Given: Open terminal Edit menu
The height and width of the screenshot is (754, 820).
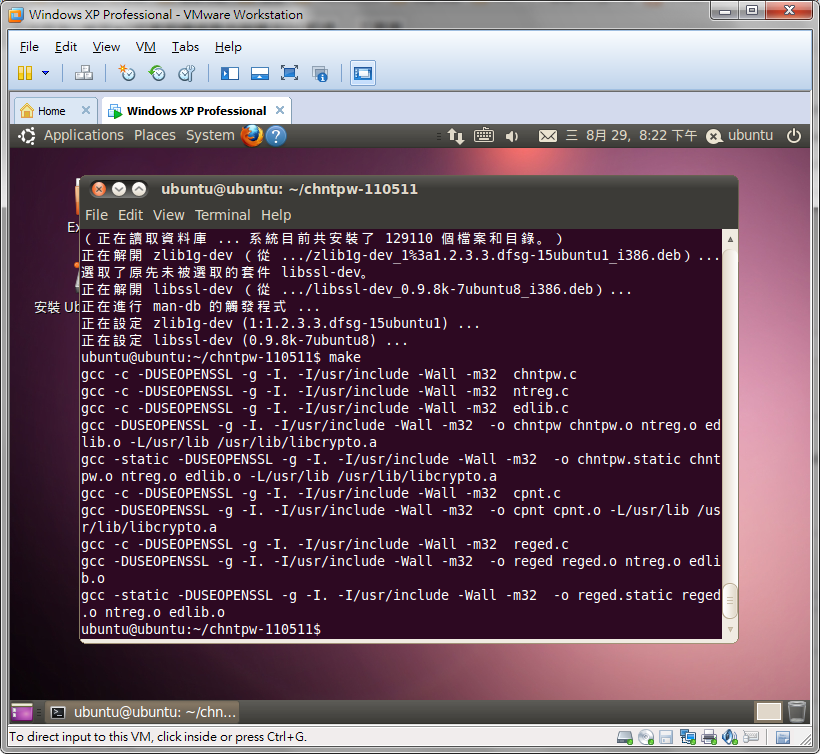Looking at the screenshot, I should pos(130,215).
